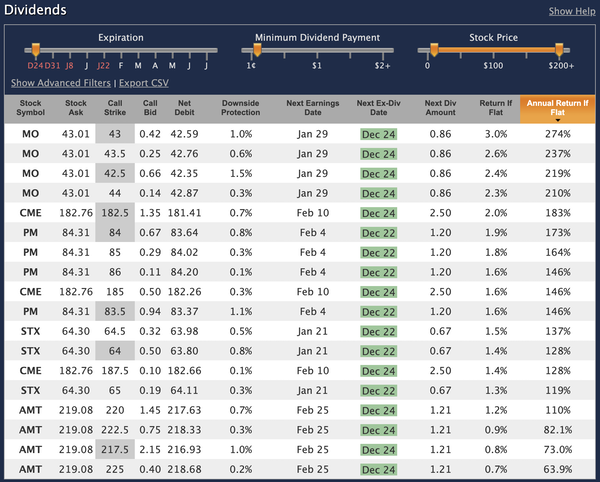
Task: Sort by Next Earnings Date header
Action: [313, 108]
